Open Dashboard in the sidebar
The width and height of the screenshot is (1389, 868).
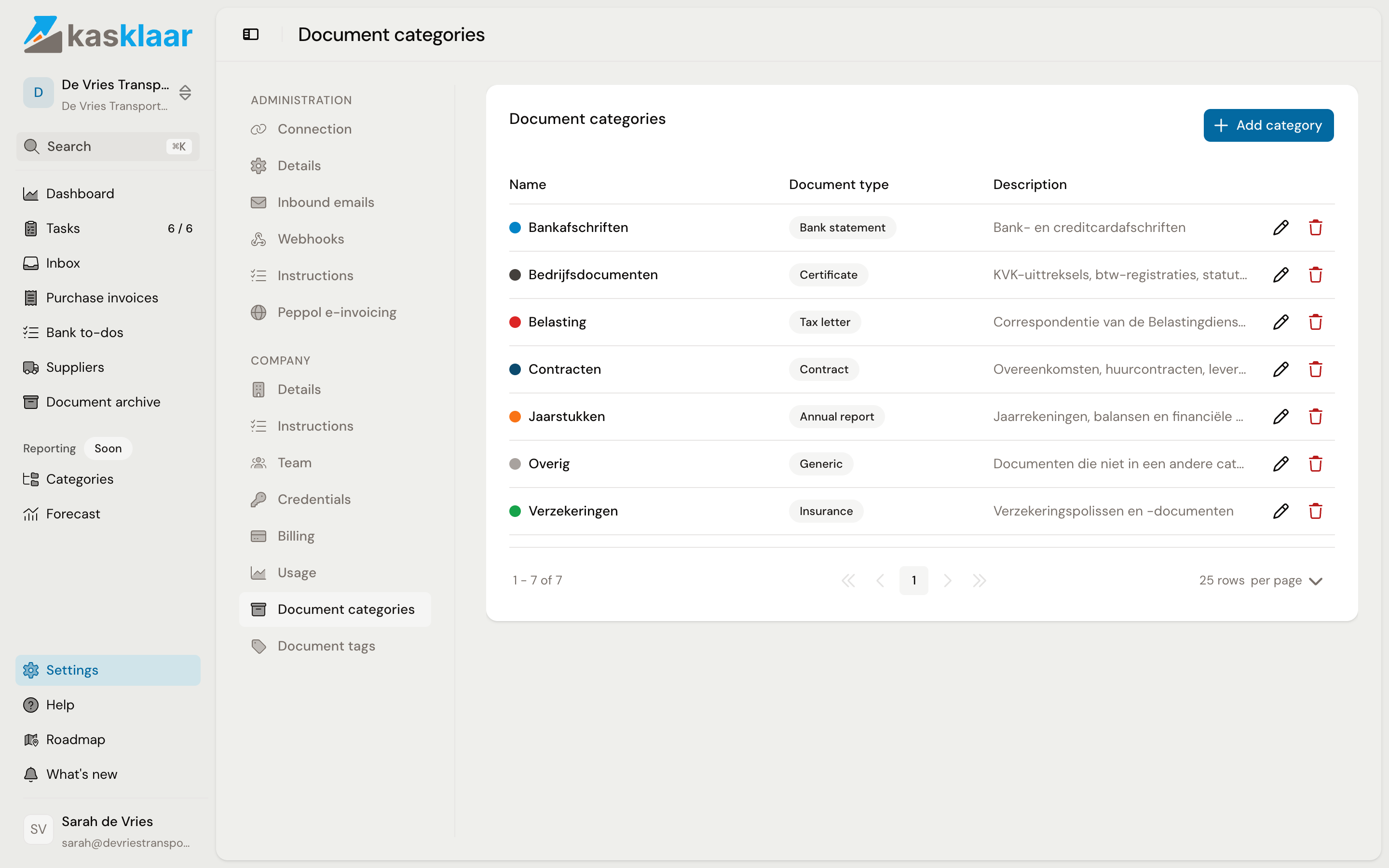pyautogui.click(x=108, y=194)
